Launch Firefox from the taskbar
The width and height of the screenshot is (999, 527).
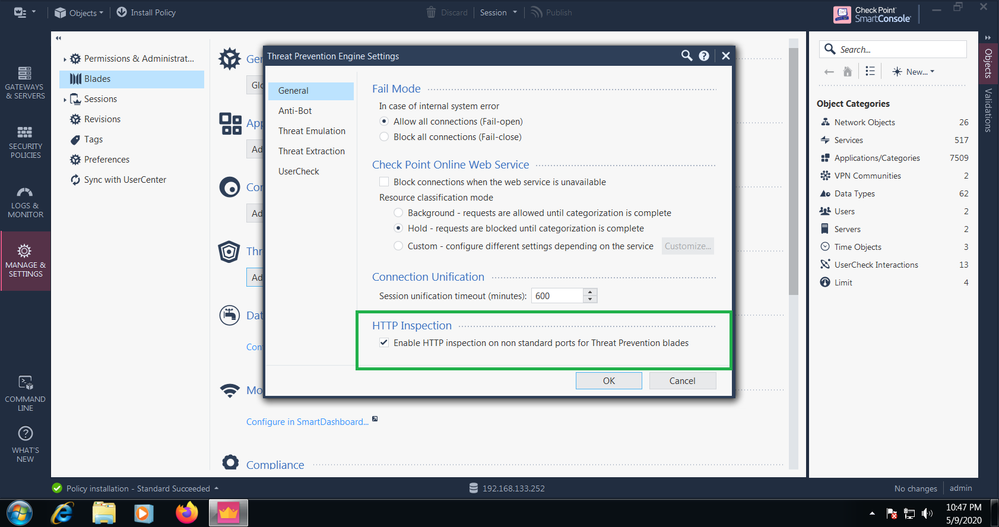pyautogui.click(x=187, y=513)
